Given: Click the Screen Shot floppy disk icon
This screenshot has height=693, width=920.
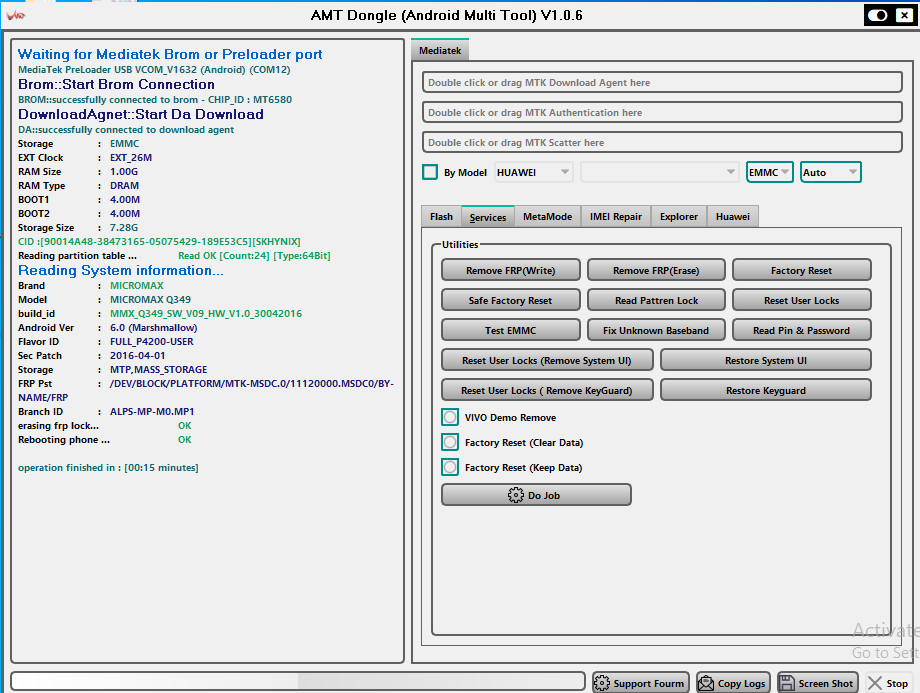Looking at the screenshot, I should 786,683.
